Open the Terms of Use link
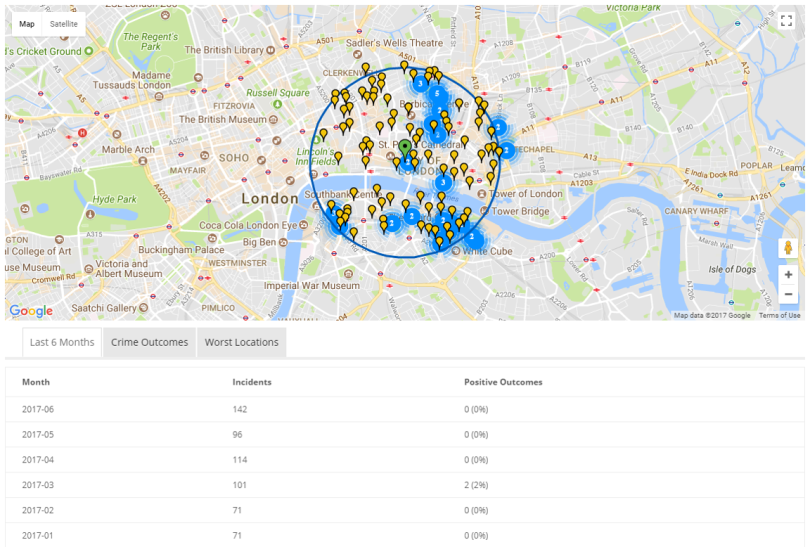 pyautogui.click(x=779, y=315)
